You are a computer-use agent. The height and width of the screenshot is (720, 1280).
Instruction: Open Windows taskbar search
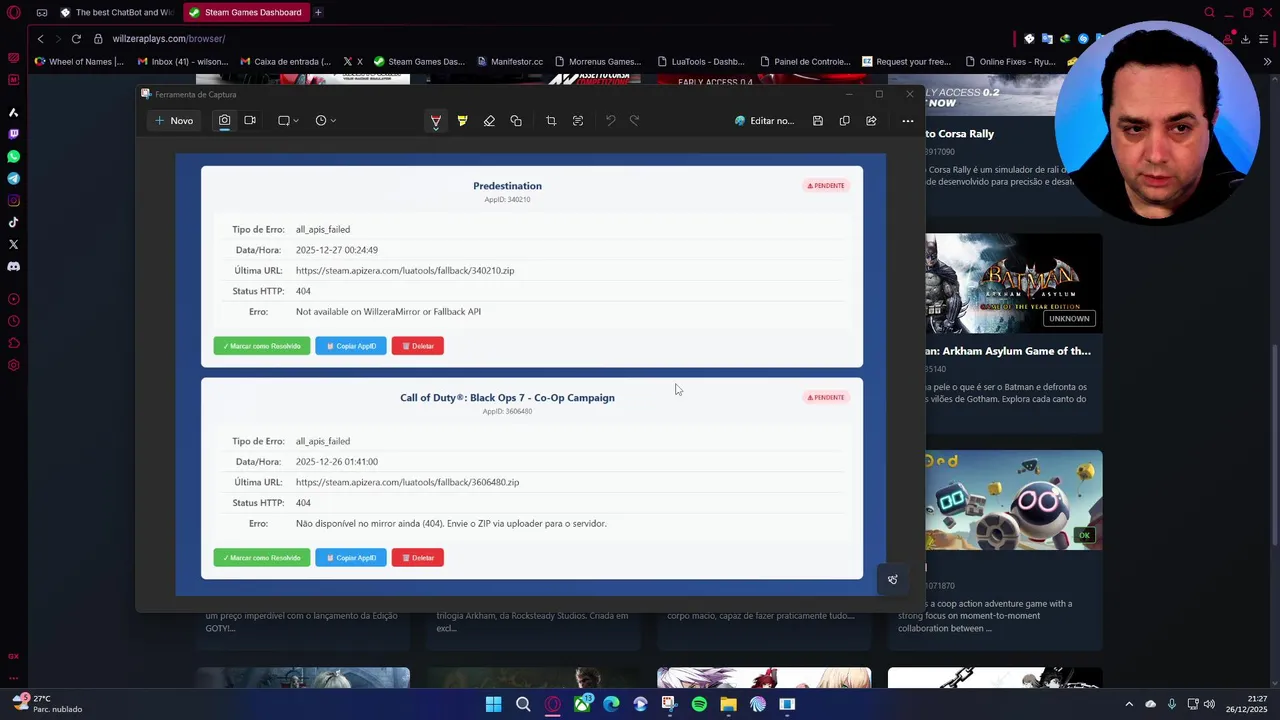point(523,704)
